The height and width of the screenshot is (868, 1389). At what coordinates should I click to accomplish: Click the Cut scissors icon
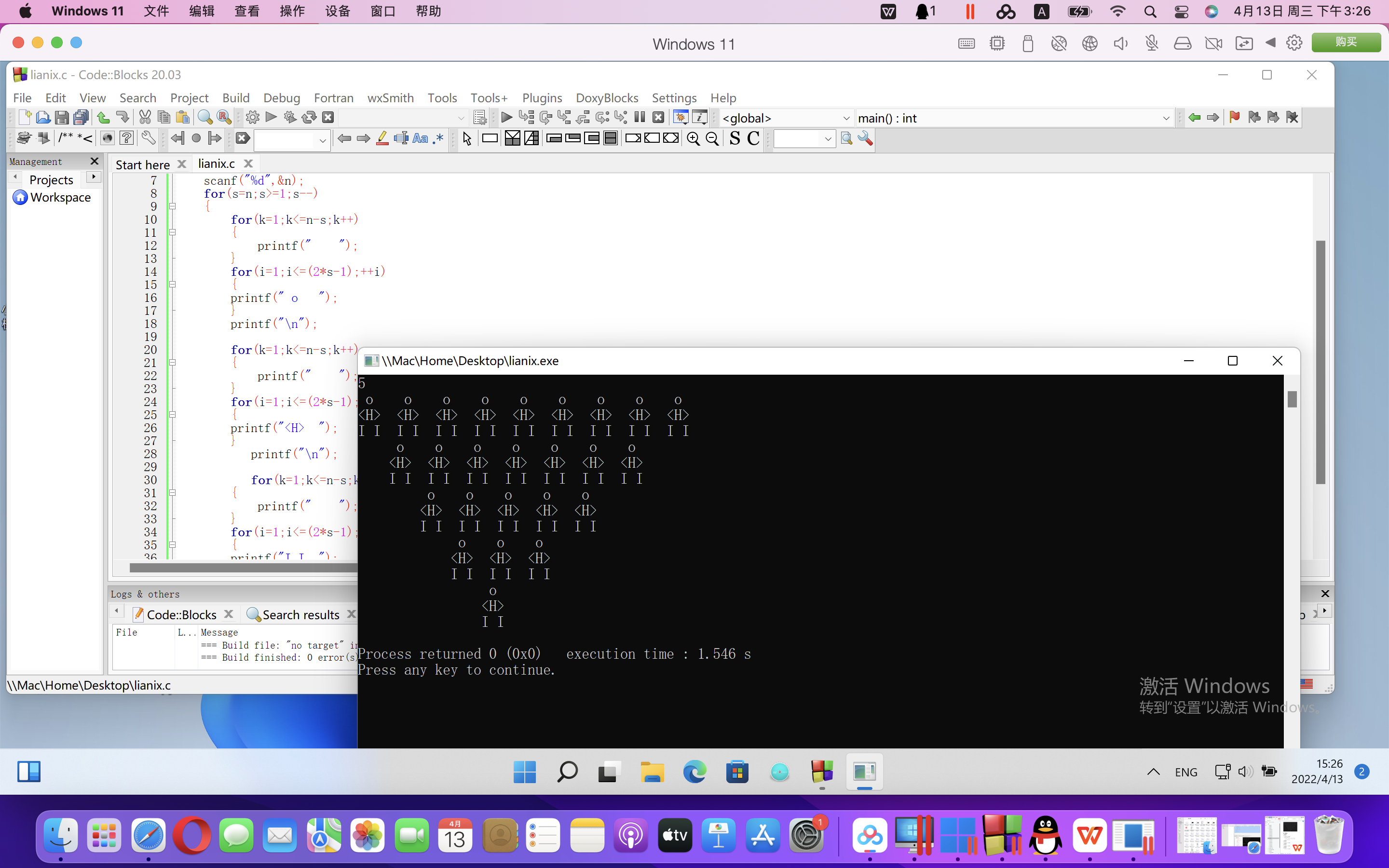[x=145, y=118]
